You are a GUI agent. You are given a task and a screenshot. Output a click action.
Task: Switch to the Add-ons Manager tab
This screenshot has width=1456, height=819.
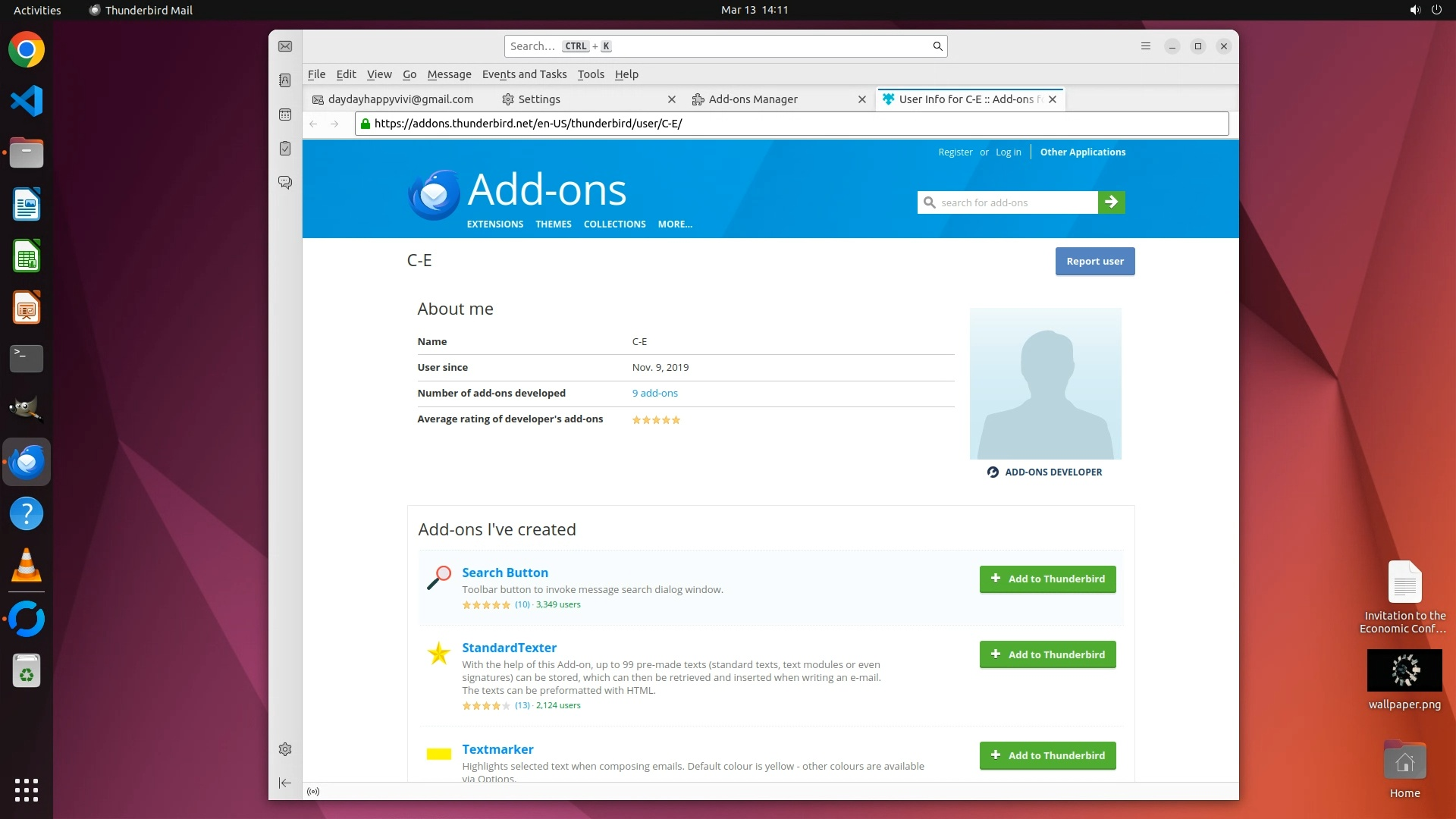pos(752,99)
